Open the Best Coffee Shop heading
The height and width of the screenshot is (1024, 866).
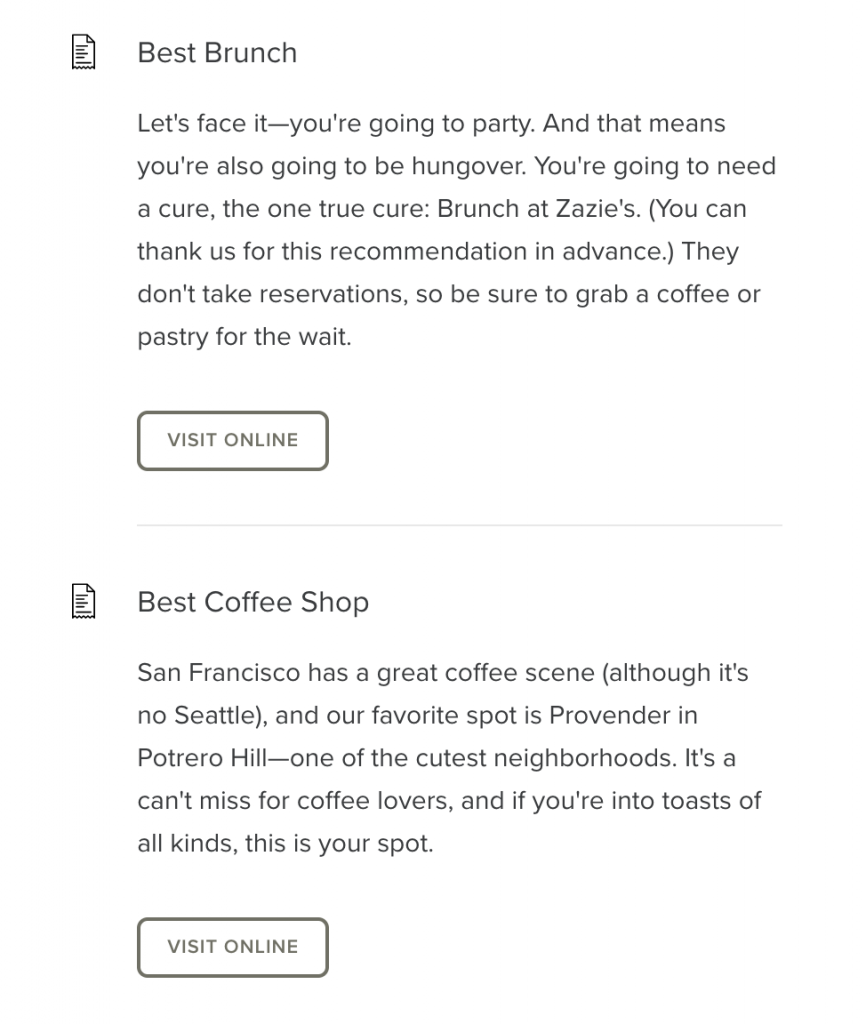coord(253,602)
